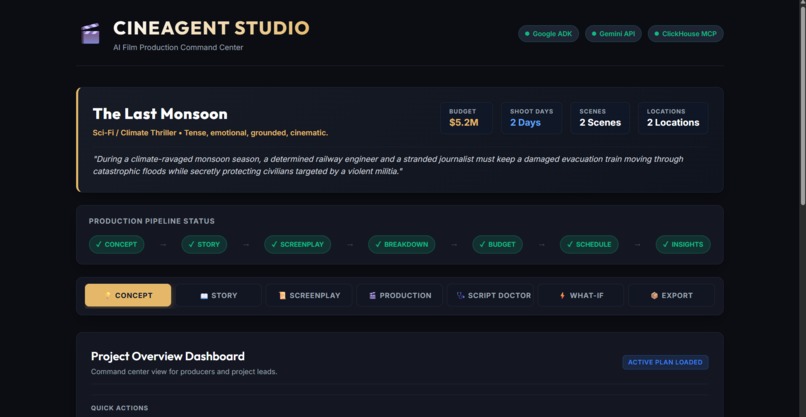Viewport: 806px width, 417px height.
Task: Click the Project Overview Dashboard heading
Action: click(x=168, y=356)
